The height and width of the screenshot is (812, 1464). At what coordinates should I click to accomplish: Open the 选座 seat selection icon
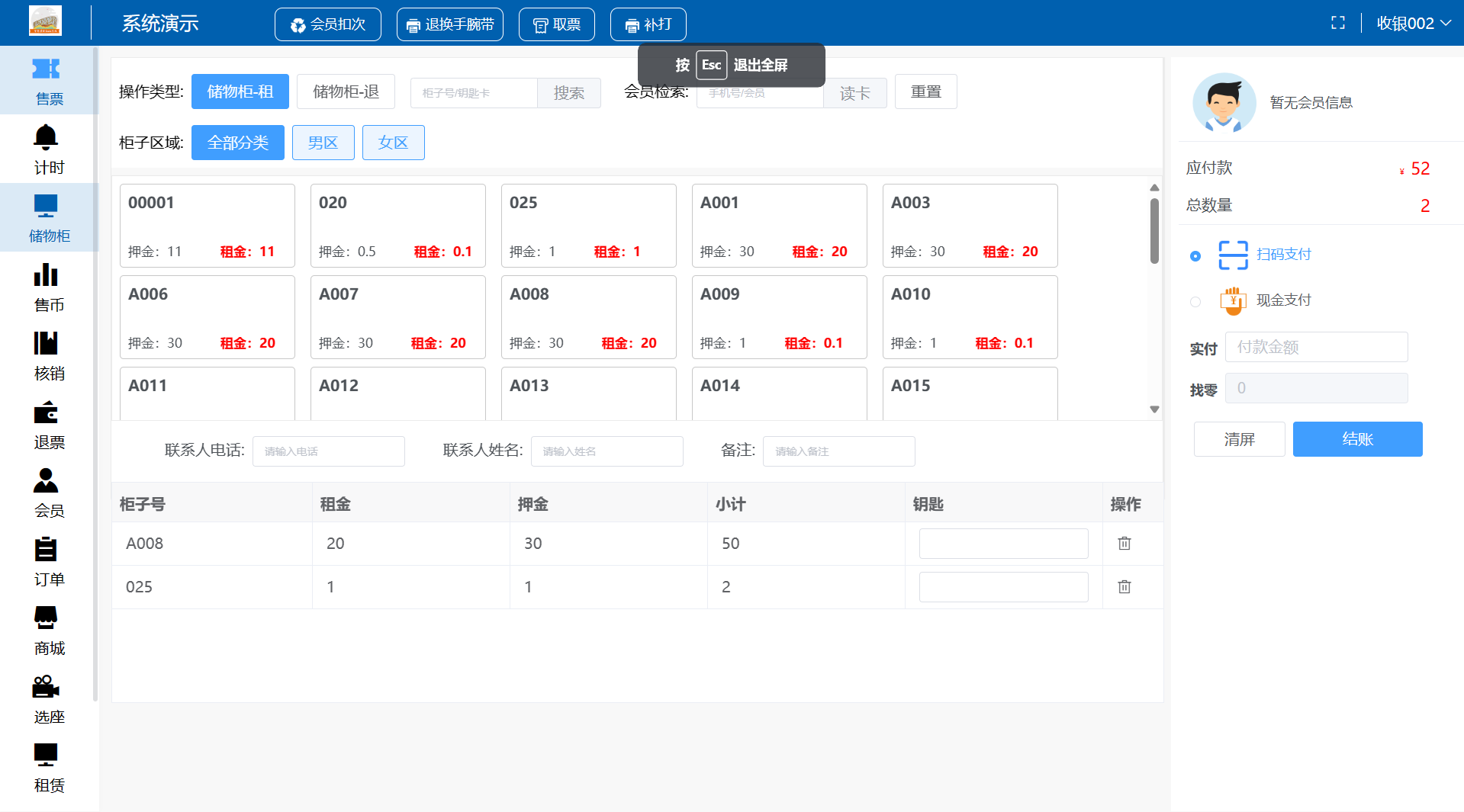click(46, 687)
